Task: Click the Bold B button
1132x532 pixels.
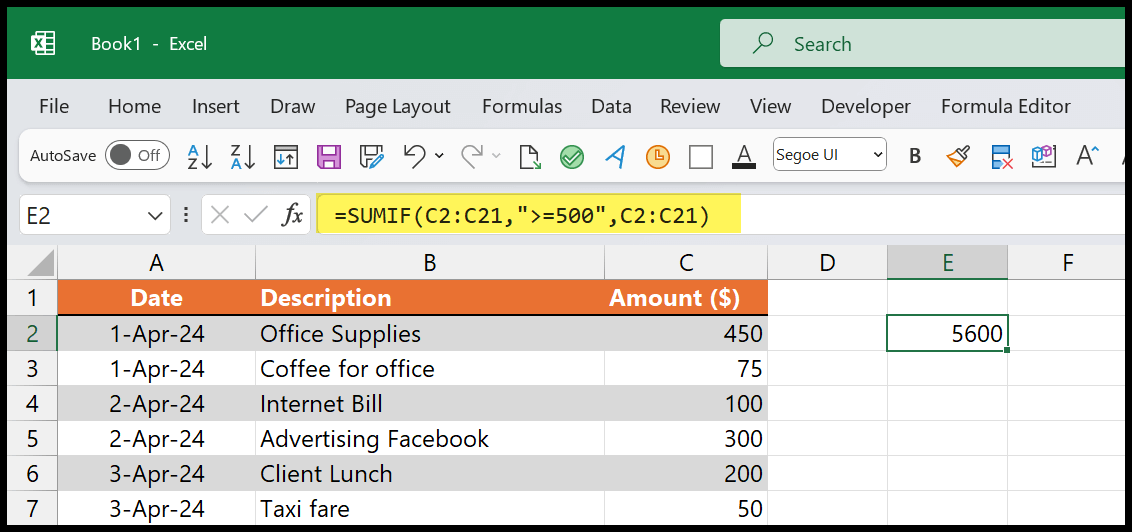Action: pos(915,156)
